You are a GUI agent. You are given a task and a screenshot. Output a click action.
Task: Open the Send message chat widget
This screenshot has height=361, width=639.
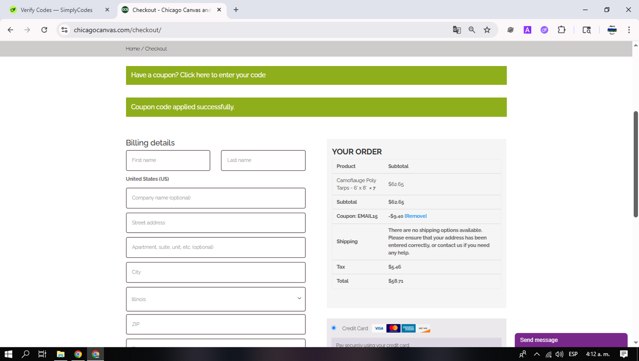pos(571,340)
